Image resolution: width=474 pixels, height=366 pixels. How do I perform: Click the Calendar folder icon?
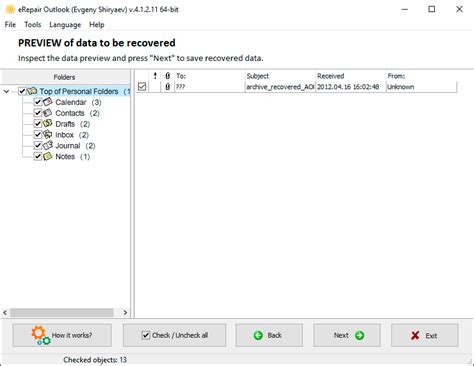(48, 102)
